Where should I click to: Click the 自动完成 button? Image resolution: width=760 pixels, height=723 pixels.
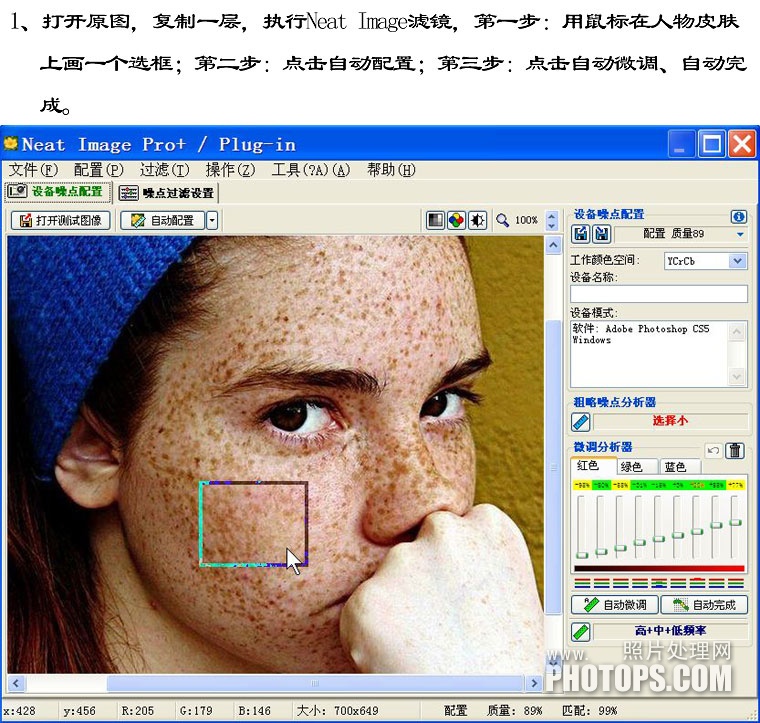tap(704, 605)
